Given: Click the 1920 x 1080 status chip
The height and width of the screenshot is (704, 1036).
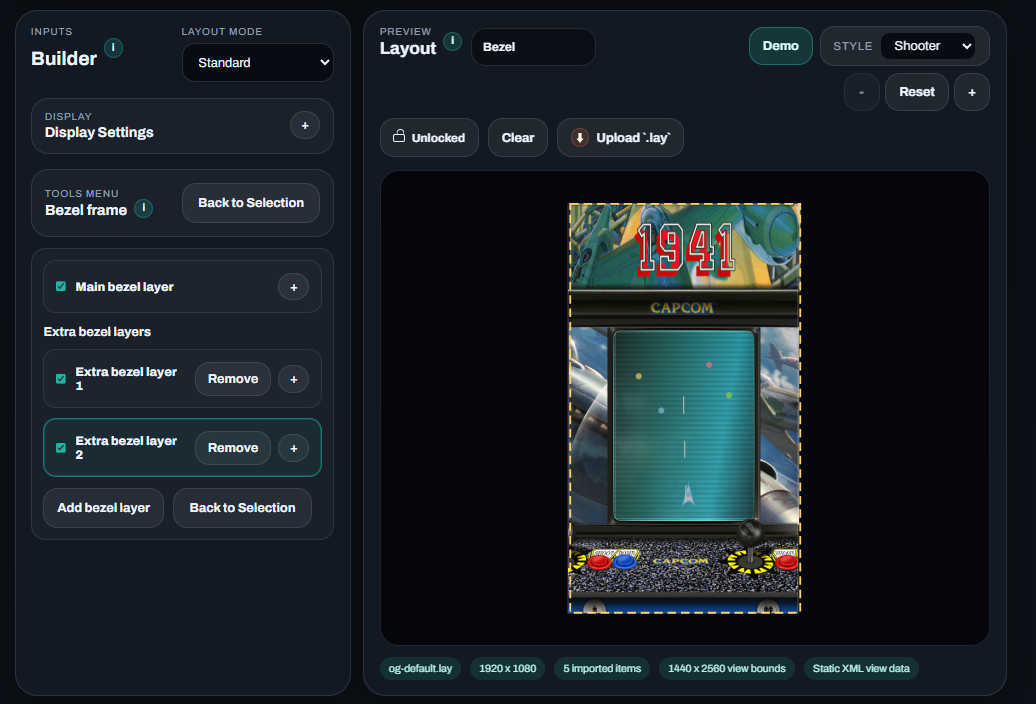Looking at the screenshot, I should pos(507,668).
